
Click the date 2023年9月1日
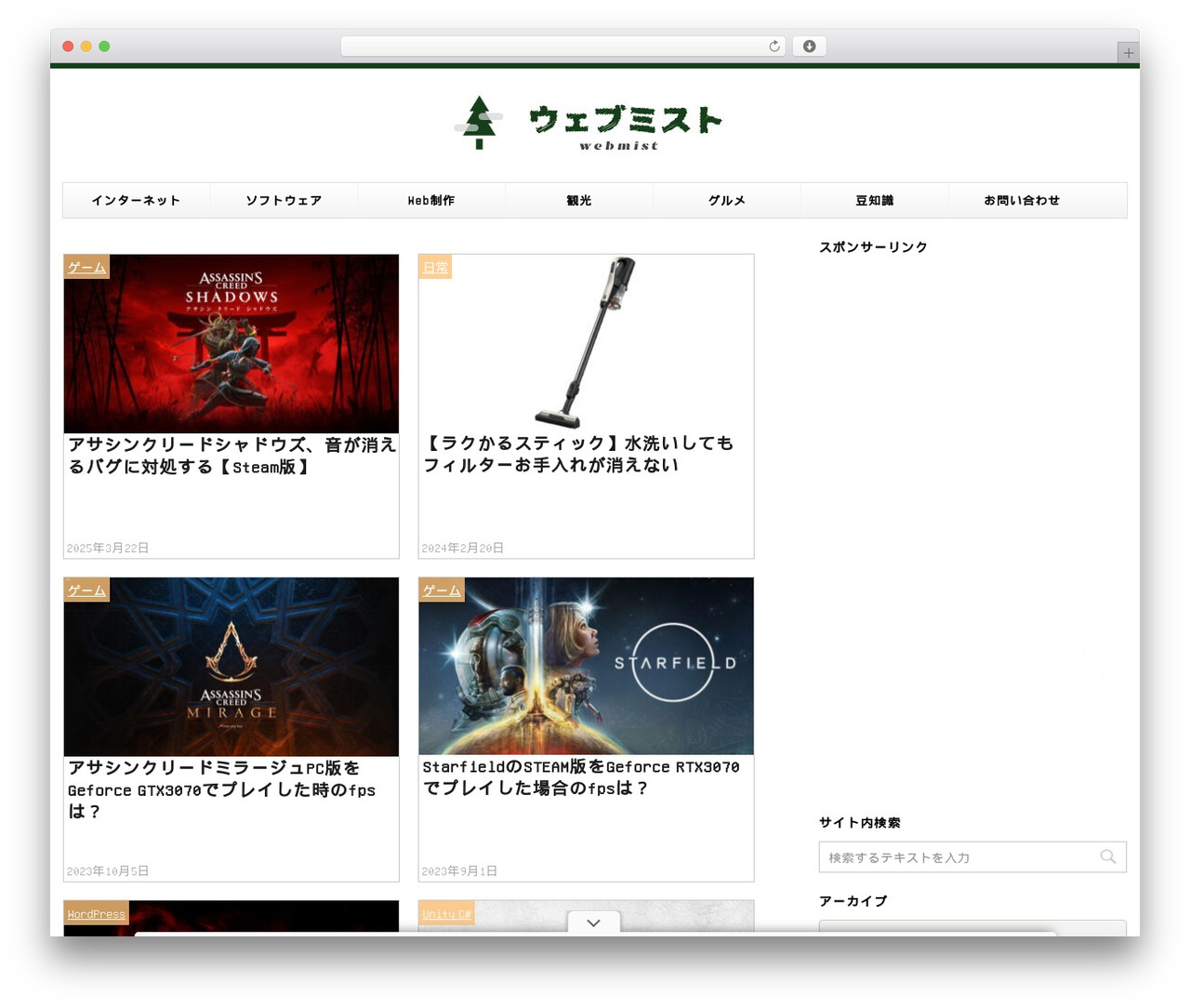point(459,871)
